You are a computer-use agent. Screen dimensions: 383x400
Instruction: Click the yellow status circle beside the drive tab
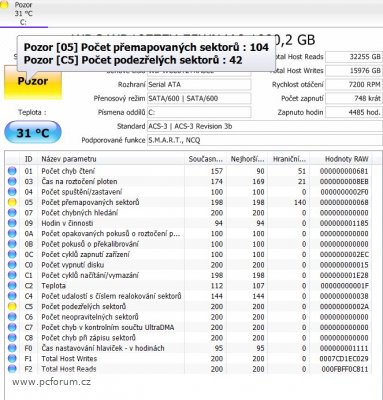4,5
